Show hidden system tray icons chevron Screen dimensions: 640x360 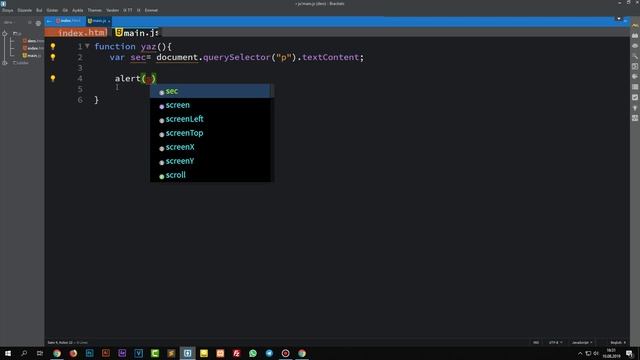pos(580,353)
